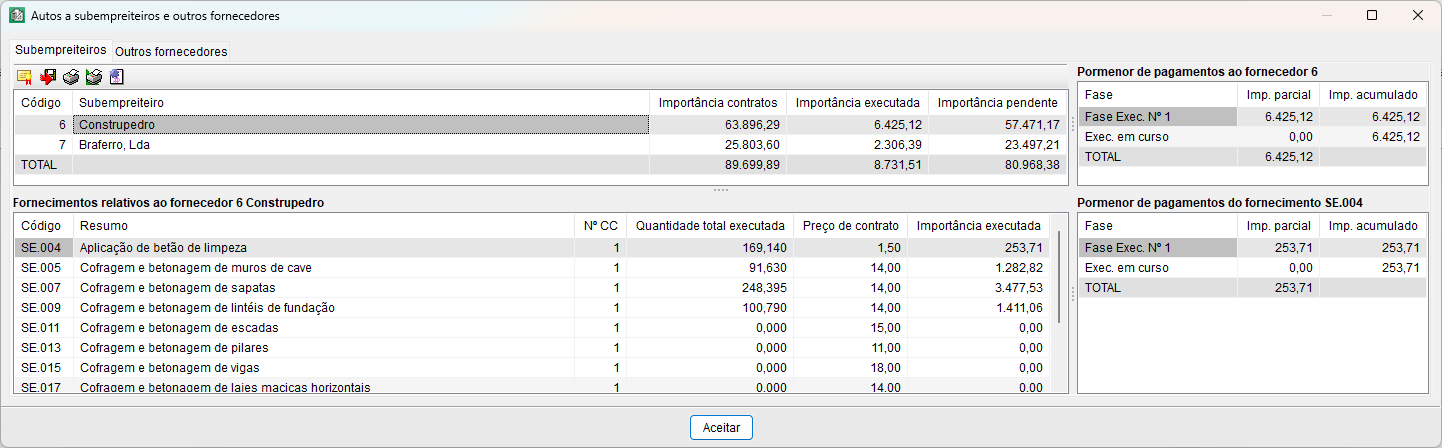Click the Preço de contrato column header

pos(849,226)
